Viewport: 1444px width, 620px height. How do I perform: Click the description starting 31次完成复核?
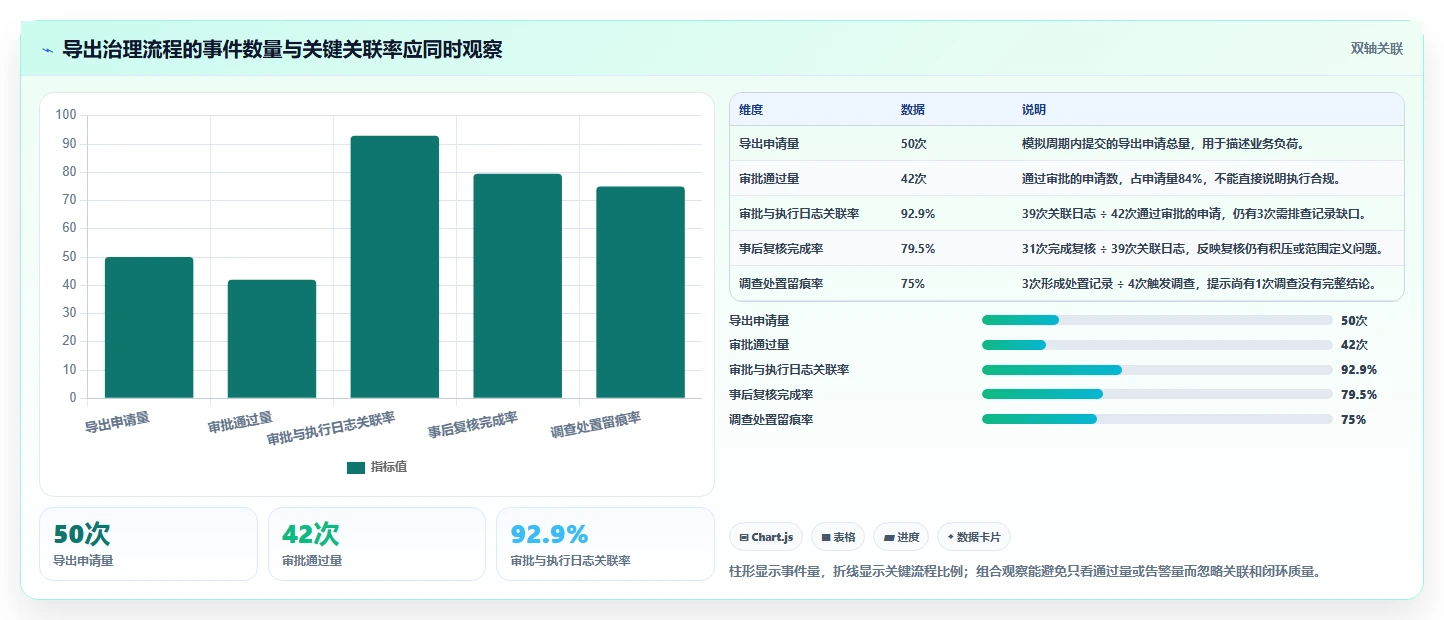[x=1202, y=249]
